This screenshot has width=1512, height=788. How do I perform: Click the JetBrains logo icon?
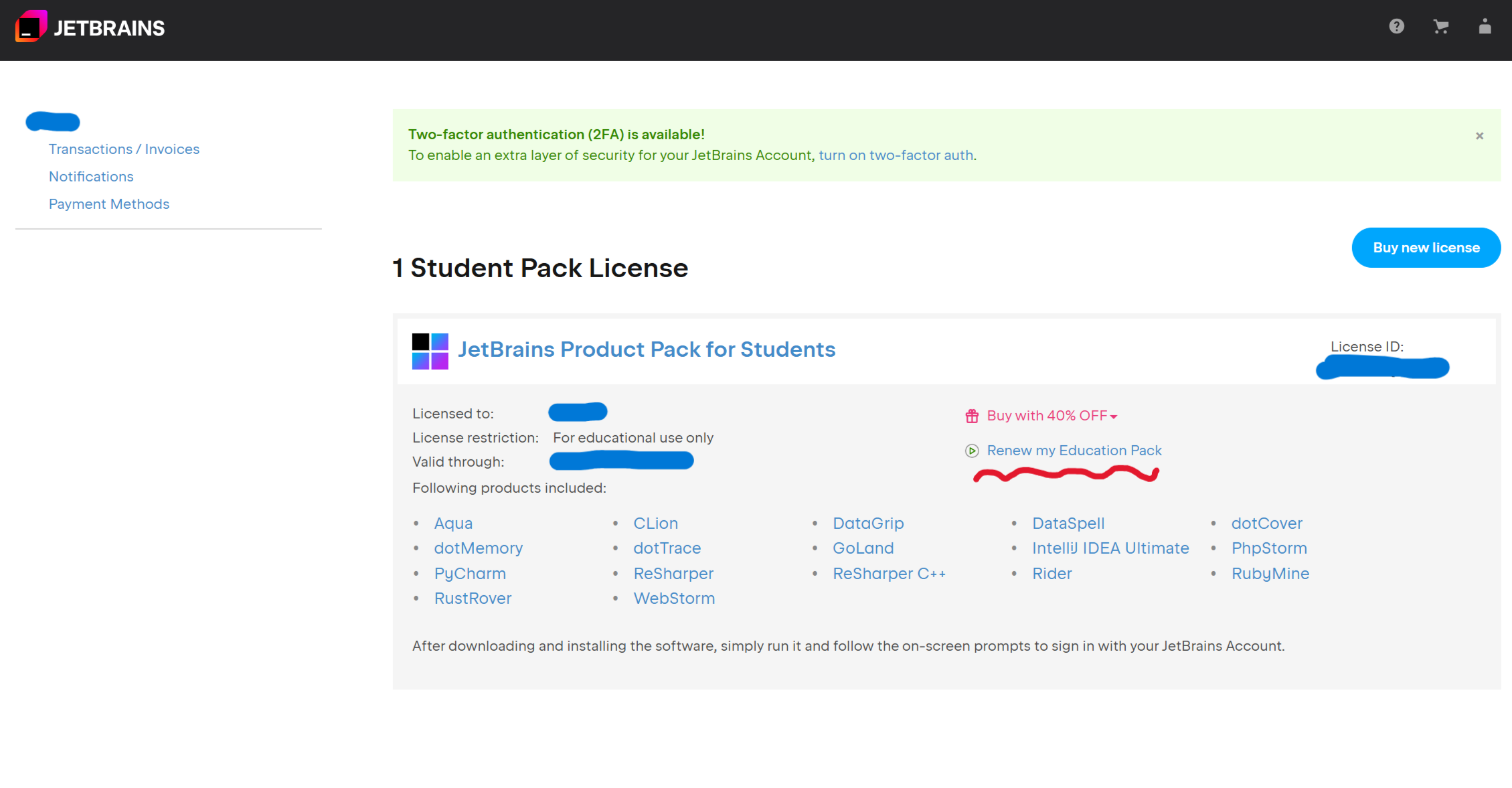[31, 27]
